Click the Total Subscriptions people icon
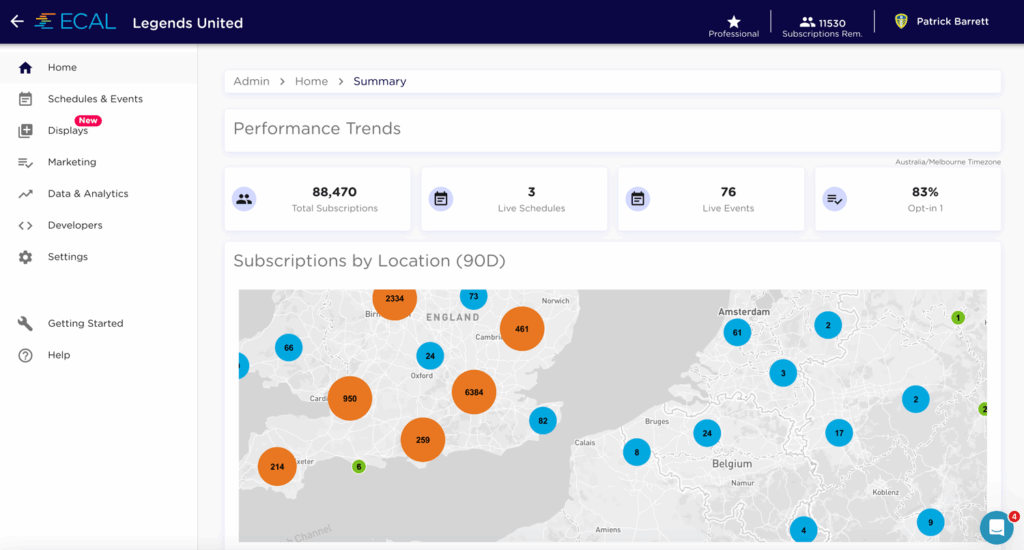1024x550 pixels. pyautogui.click(x=244, y=199)
